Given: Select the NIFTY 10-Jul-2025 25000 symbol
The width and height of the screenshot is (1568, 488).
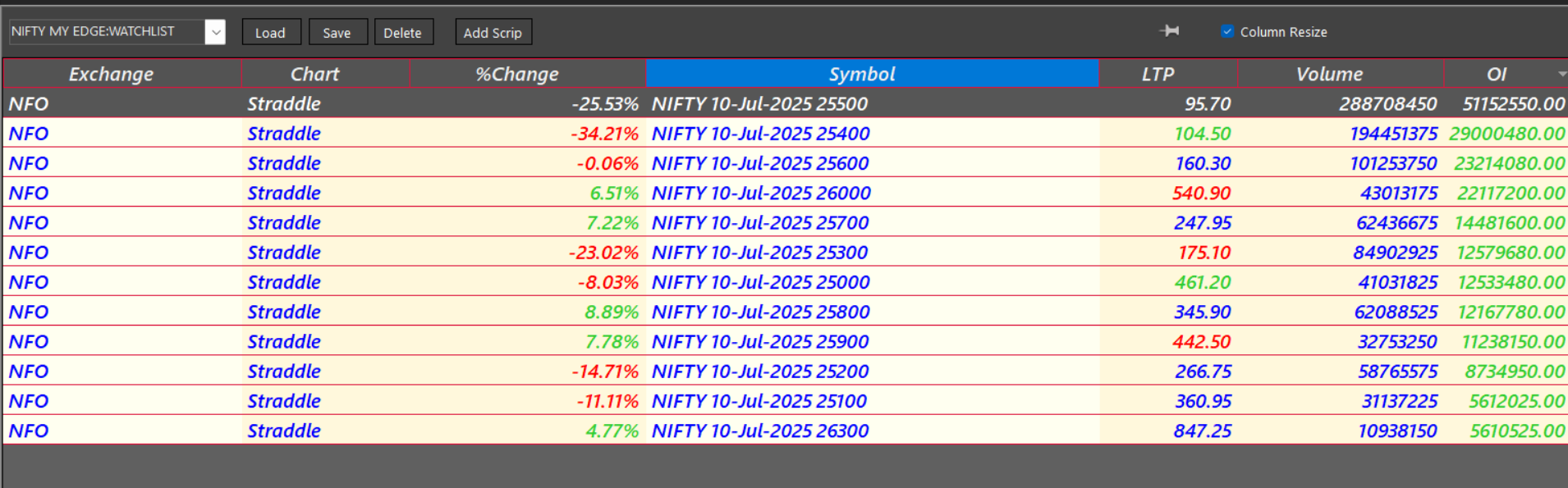Looking at the screenshot, I should (x=761, y=282).
